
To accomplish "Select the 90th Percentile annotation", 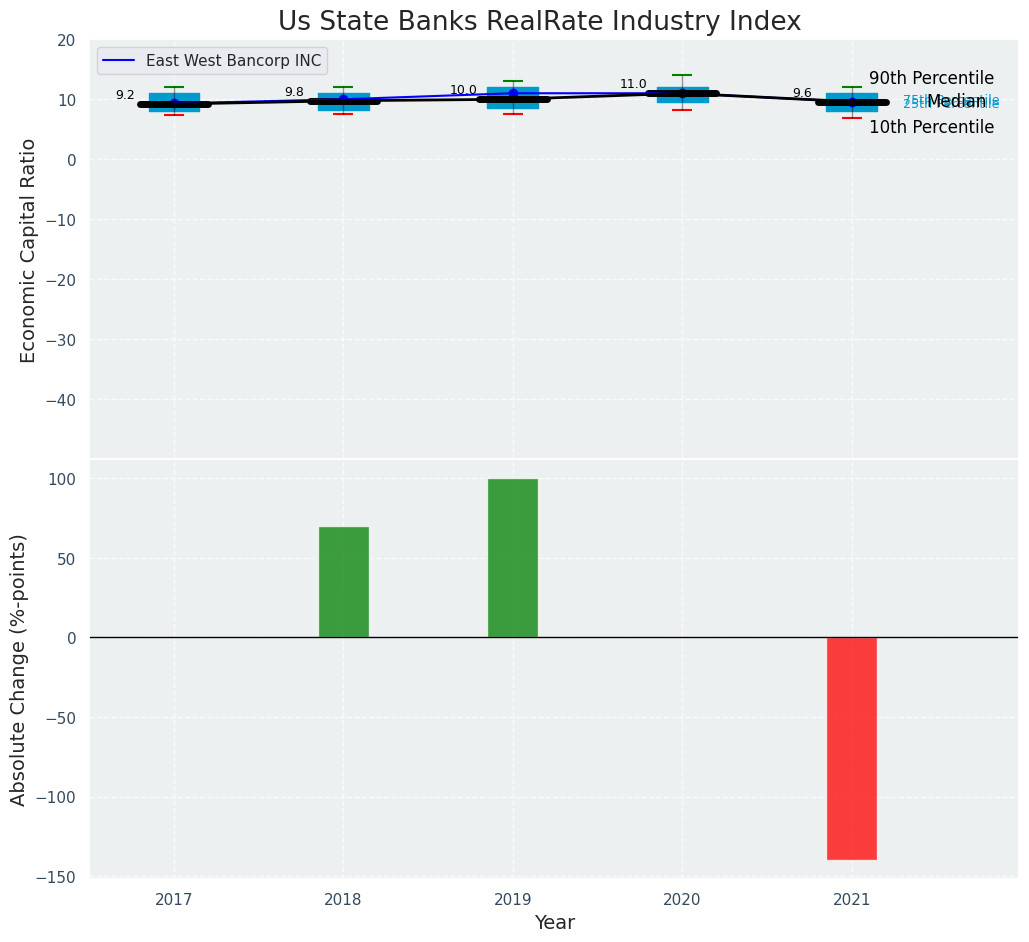I will (x=931, y=78).
